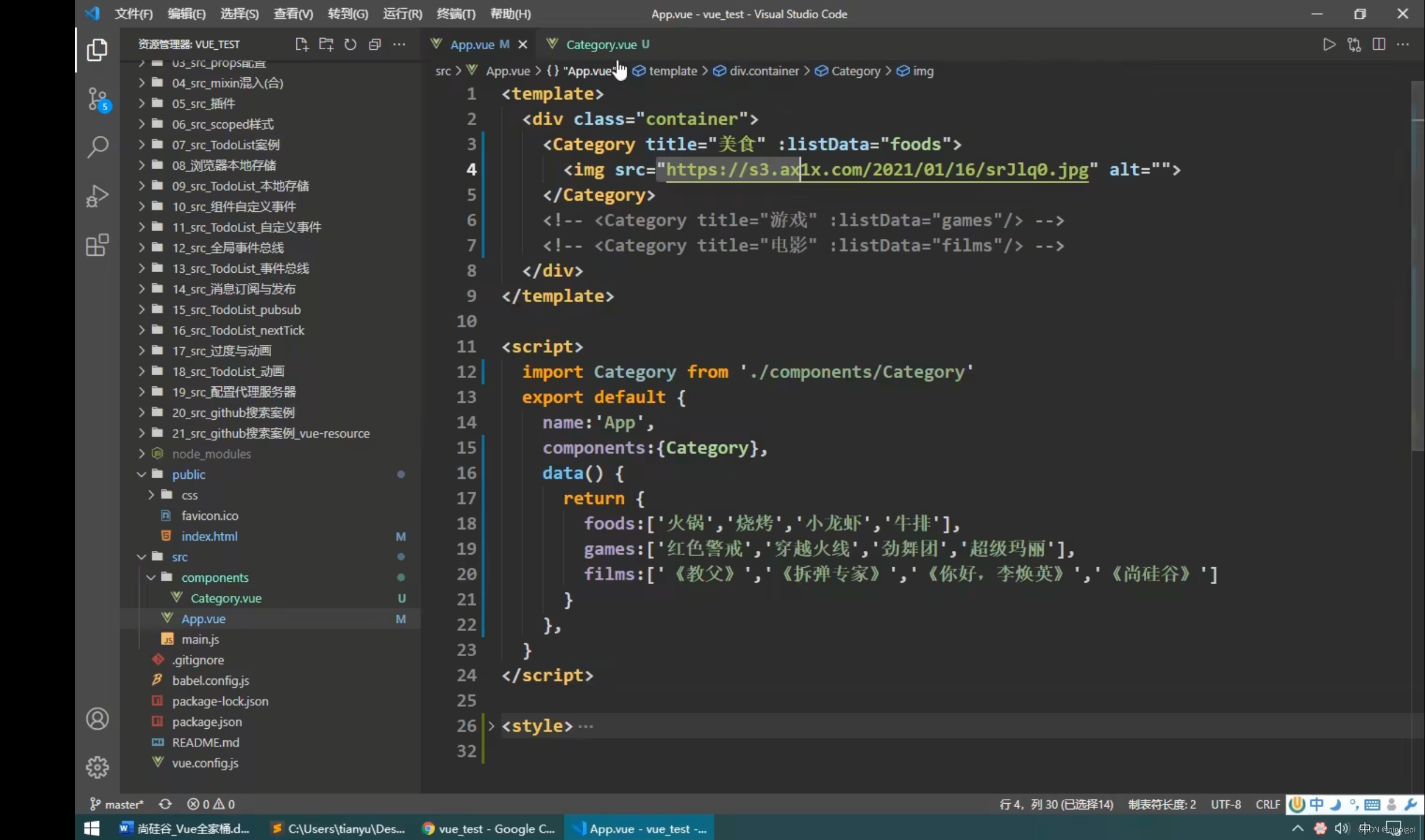Refresh the explorer file tree
Image resolution: width=1425 pixels, height=840 pixels.
pyautogui.click(x=350, y=44)
